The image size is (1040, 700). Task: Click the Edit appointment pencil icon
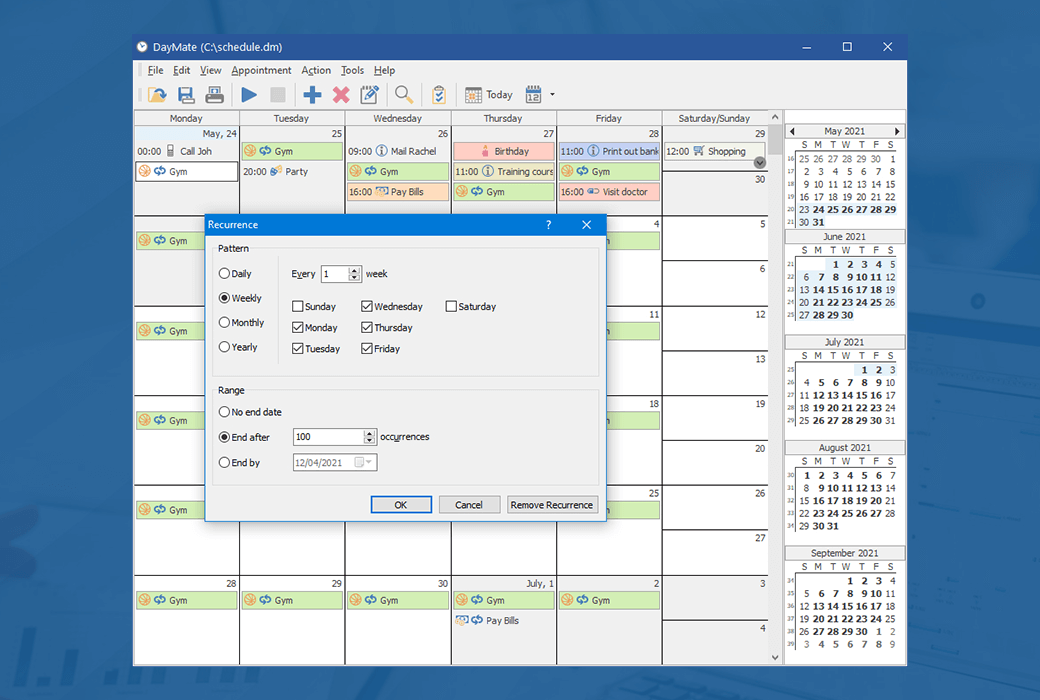click(x=369, y=95)
